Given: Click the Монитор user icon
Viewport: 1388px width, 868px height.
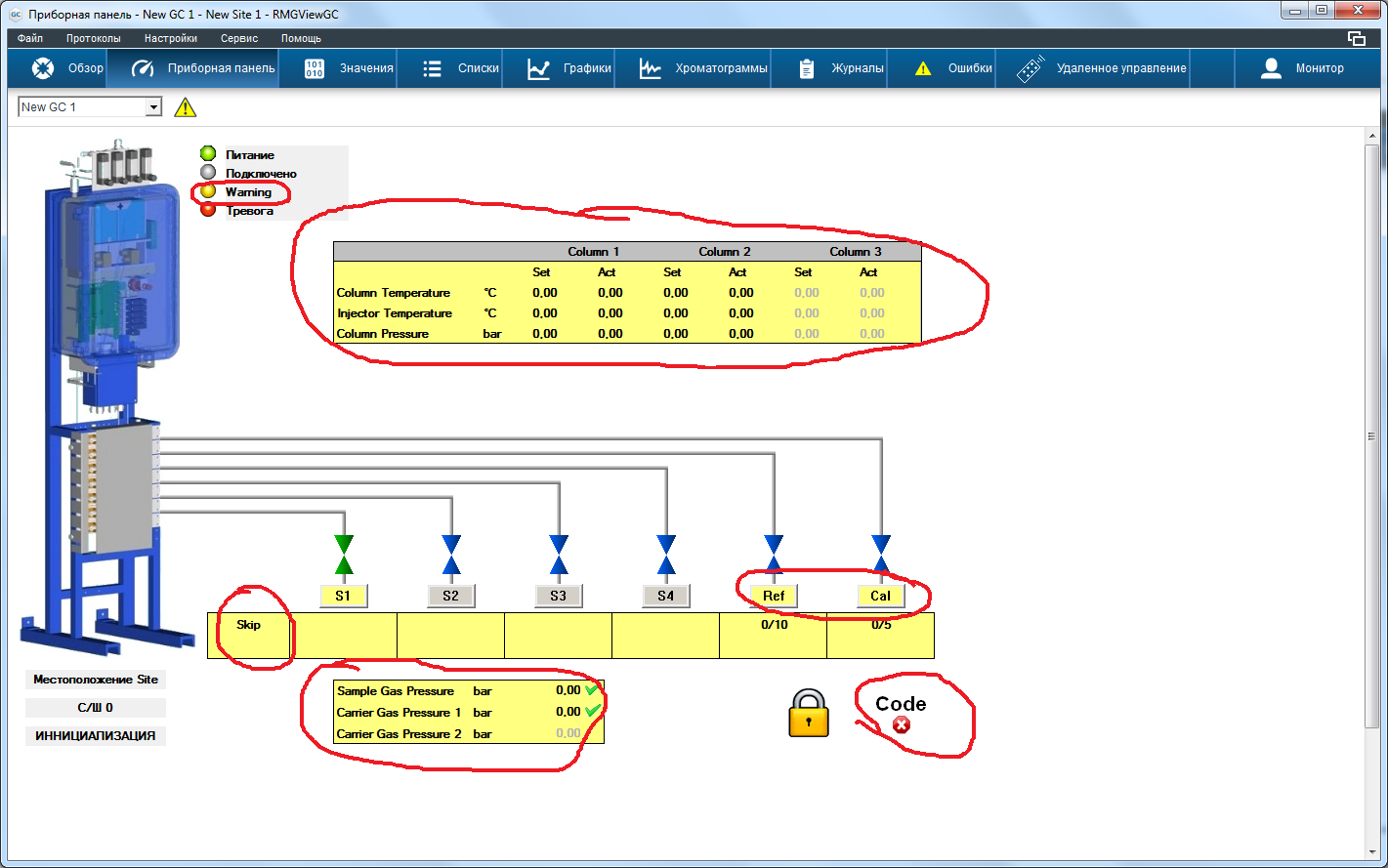Looking at the screenshot, I should pos(1271,68).
